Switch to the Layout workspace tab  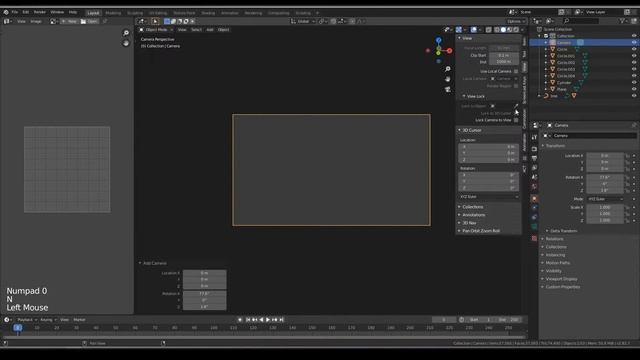click(93, 13)
